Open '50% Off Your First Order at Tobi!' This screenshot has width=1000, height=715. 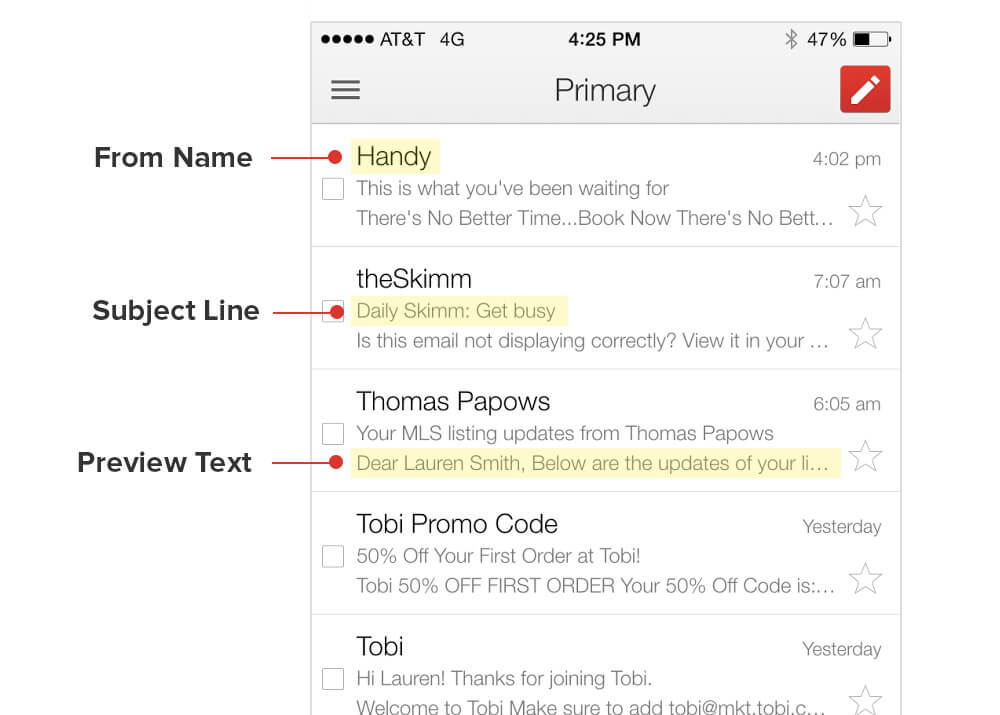tap(498, 556)
